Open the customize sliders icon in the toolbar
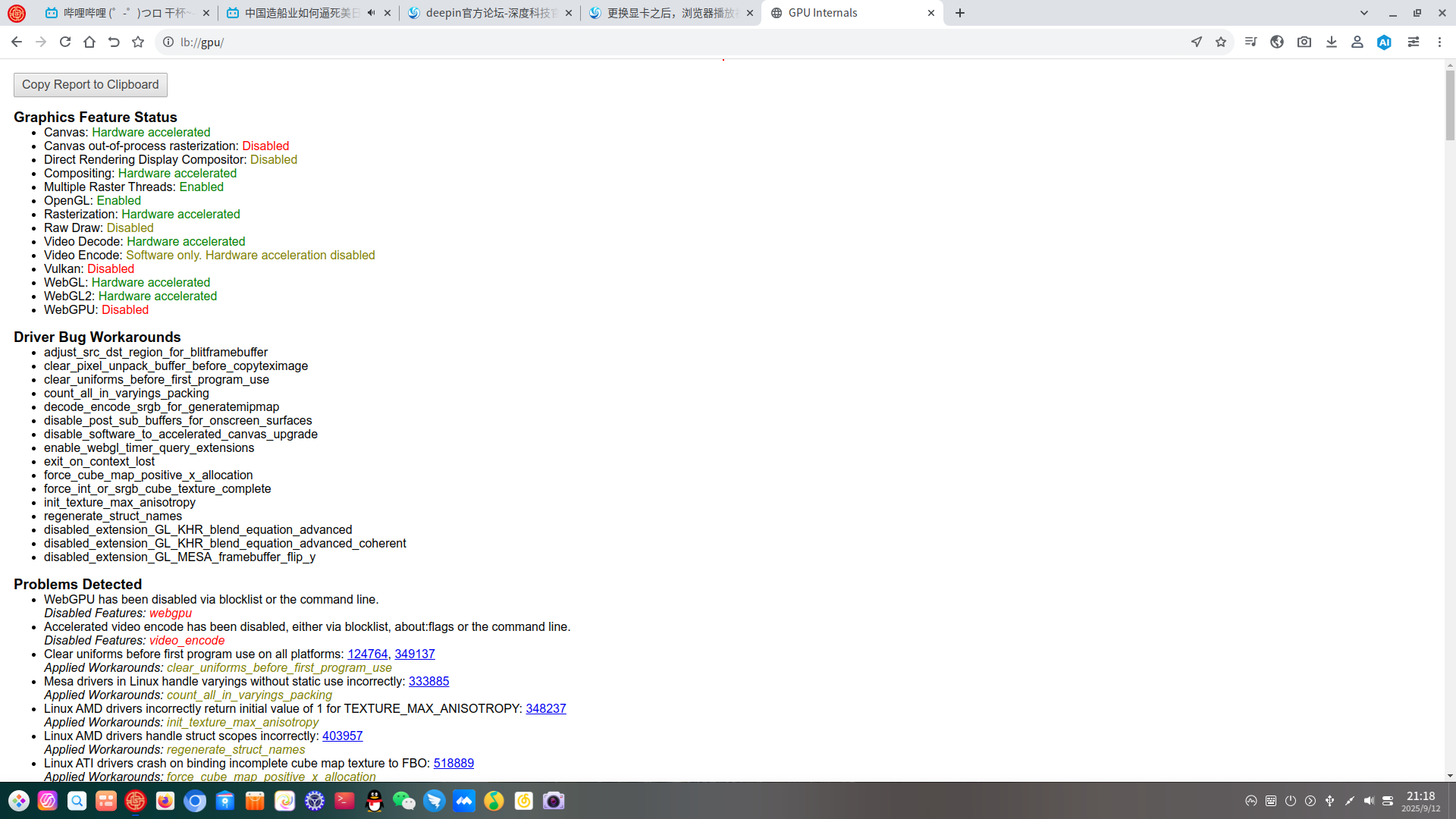This screenshot has height=819, width=1456. coord(1414,42)
